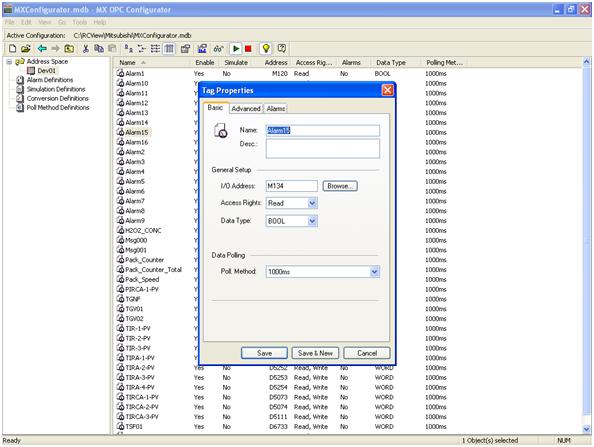The width and height of the screenshot is (594, 447).
Task: Click the Copy toolbar icon
Action: (x=99, y=48)
